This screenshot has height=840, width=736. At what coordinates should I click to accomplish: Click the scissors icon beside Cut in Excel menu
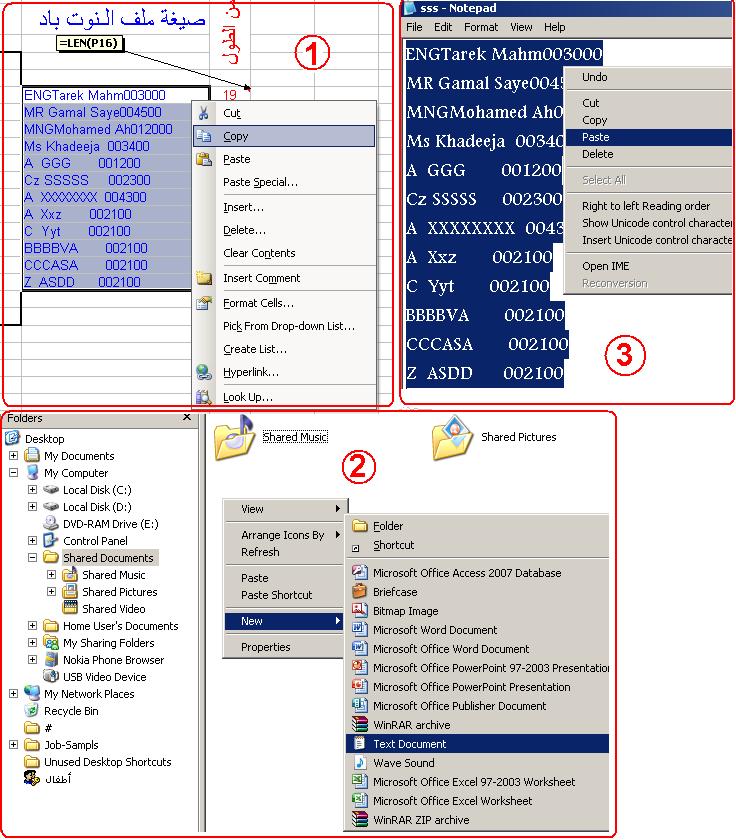[x=204, y=113]
